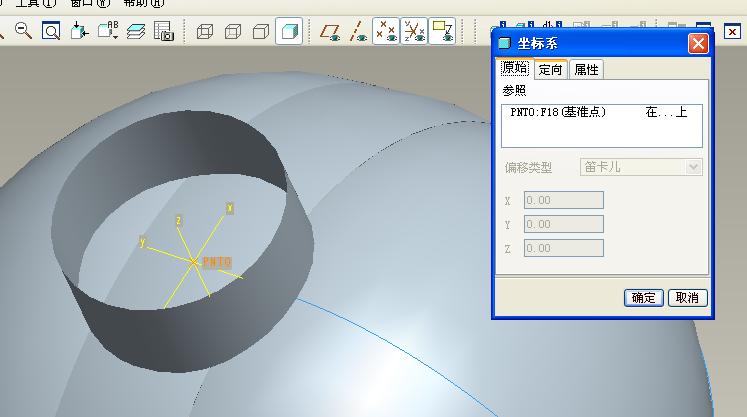Screen dimensions: 747x417
Task: Click the close-window toolbar icon
Action: click(x=732, y=32)
